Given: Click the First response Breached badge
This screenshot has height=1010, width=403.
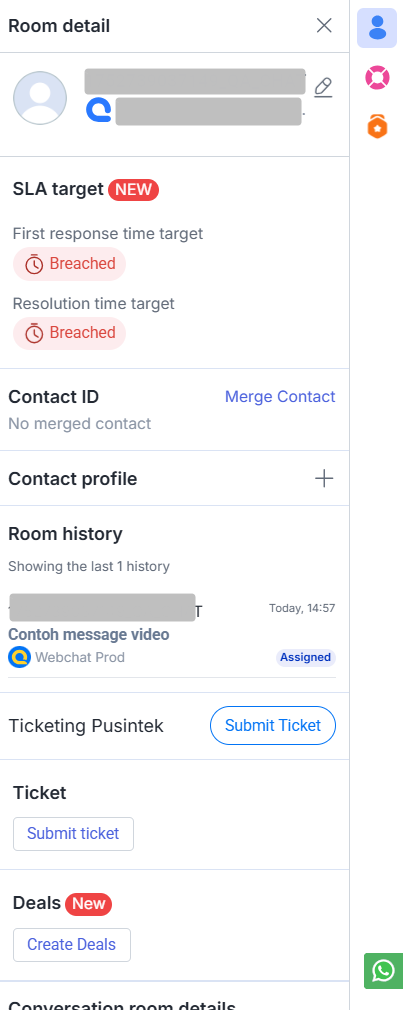Looking at the screenshot, I should coord(70,264).
